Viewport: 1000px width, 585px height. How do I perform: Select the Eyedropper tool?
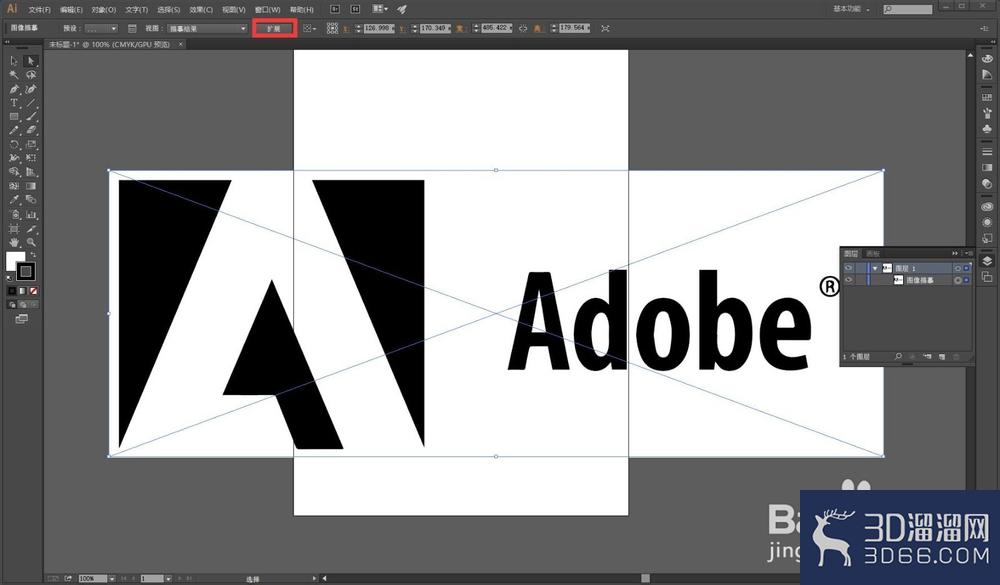13,200
